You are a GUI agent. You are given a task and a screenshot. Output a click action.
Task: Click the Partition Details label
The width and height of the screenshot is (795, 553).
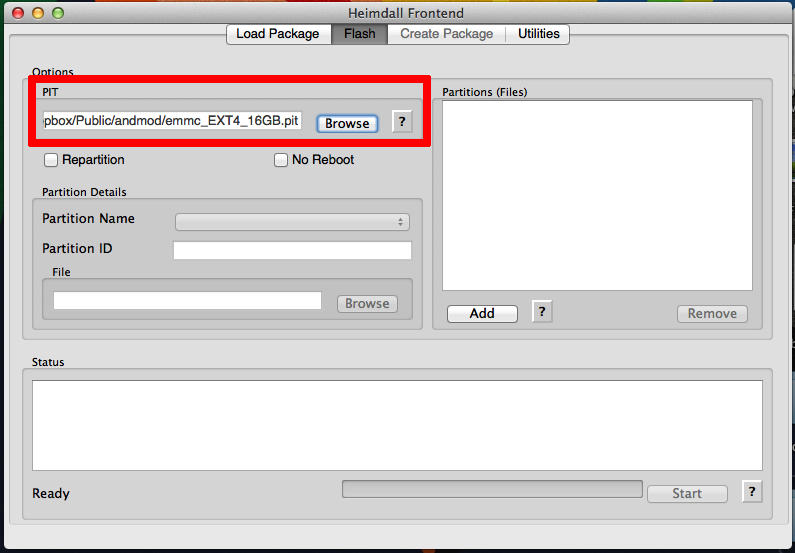coord(84,192)
